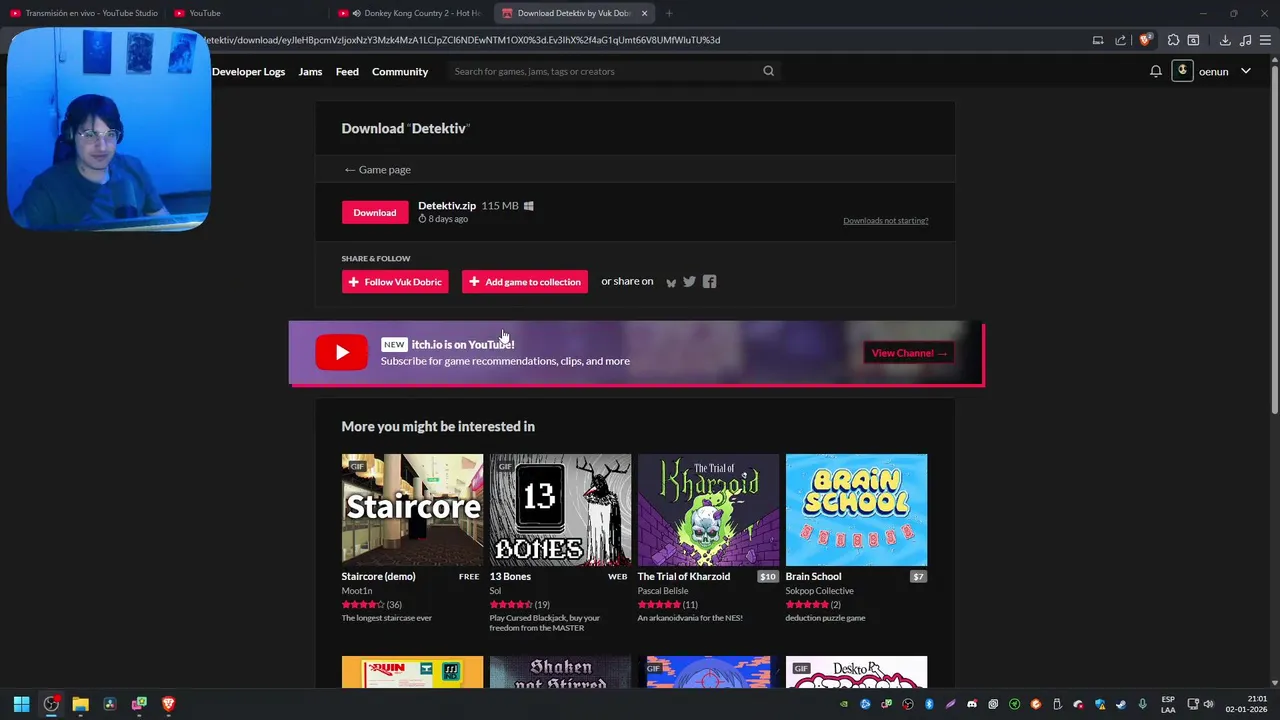The height and width of the screenshot is (720, 1280).
Task: Open Shaken not Stirred thumbnail
Action: (560, 672)
